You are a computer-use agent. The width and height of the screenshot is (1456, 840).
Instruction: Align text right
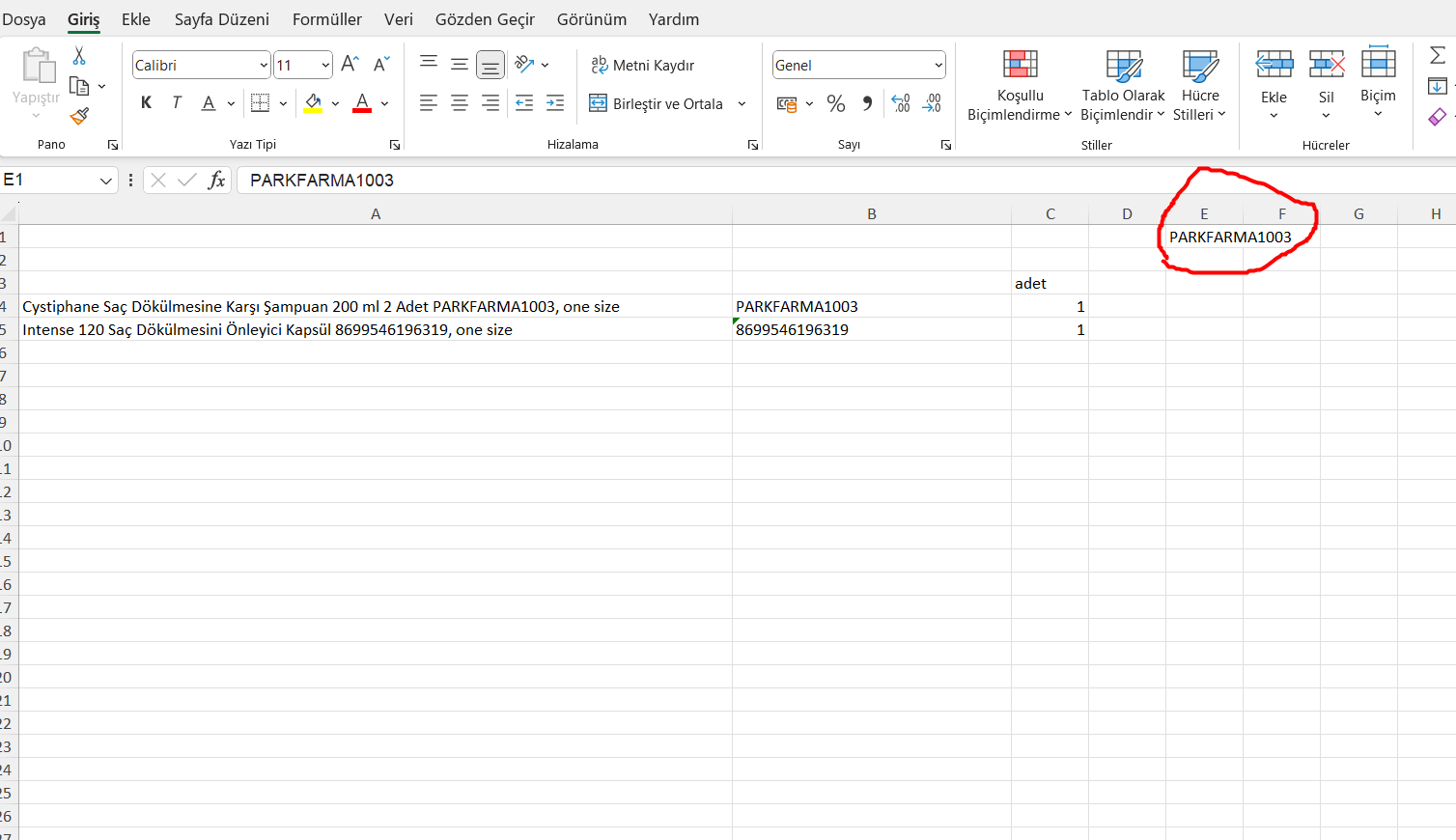coord(490,102)
